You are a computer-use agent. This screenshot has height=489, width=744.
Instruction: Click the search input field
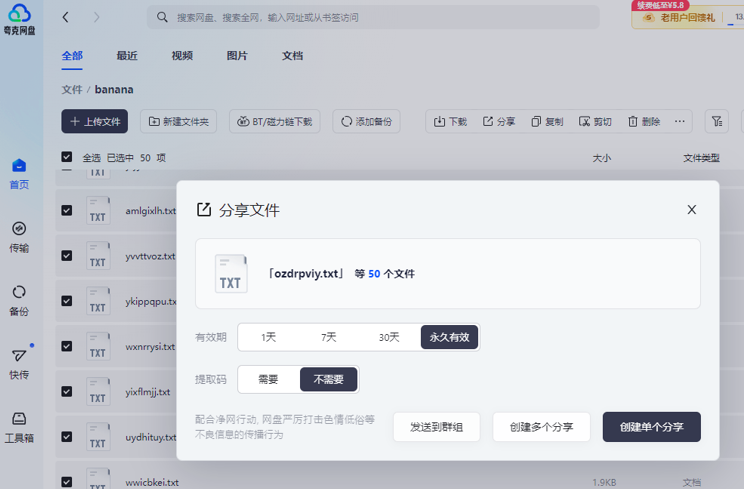tap(373, 18)
